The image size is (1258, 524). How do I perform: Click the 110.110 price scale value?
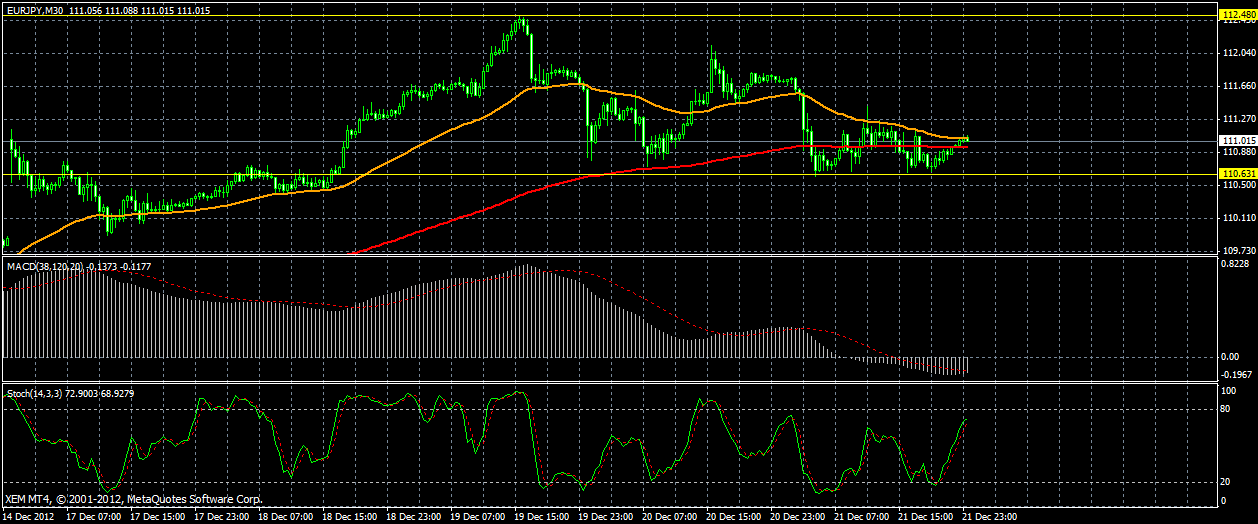coord(1237,218)
